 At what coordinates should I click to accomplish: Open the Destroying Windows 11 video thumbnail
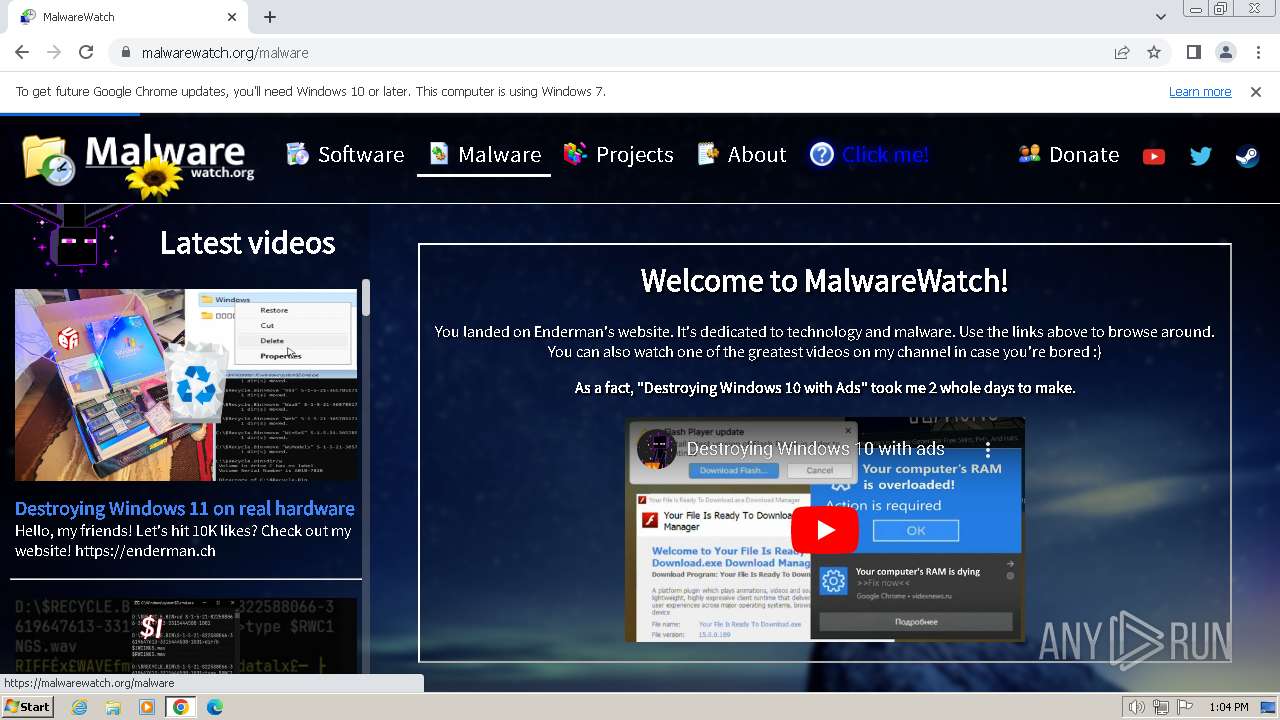point(186,385)
